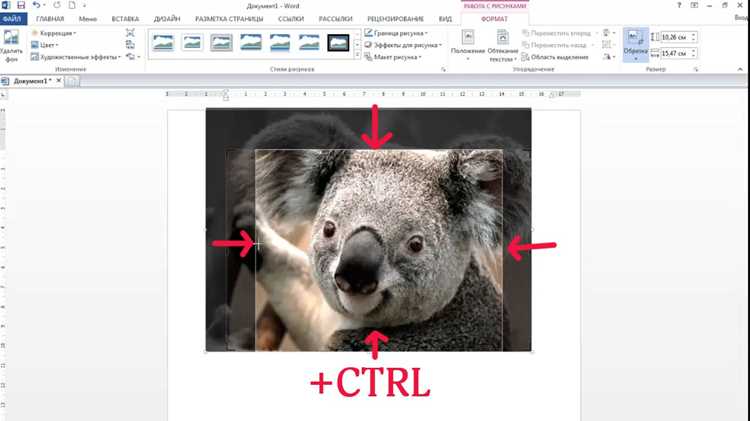Click the Save icon in quick access toolbar

[x=21, y=5]
